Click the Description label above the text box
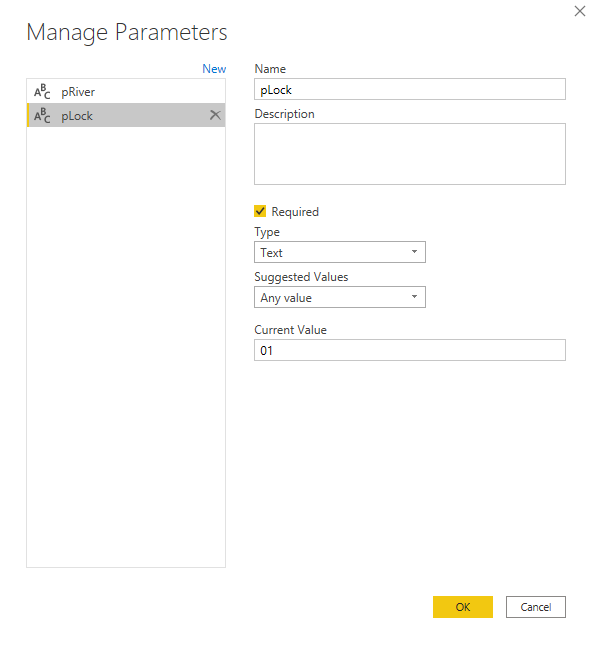 pyautogui.click(x=284, y=114)
